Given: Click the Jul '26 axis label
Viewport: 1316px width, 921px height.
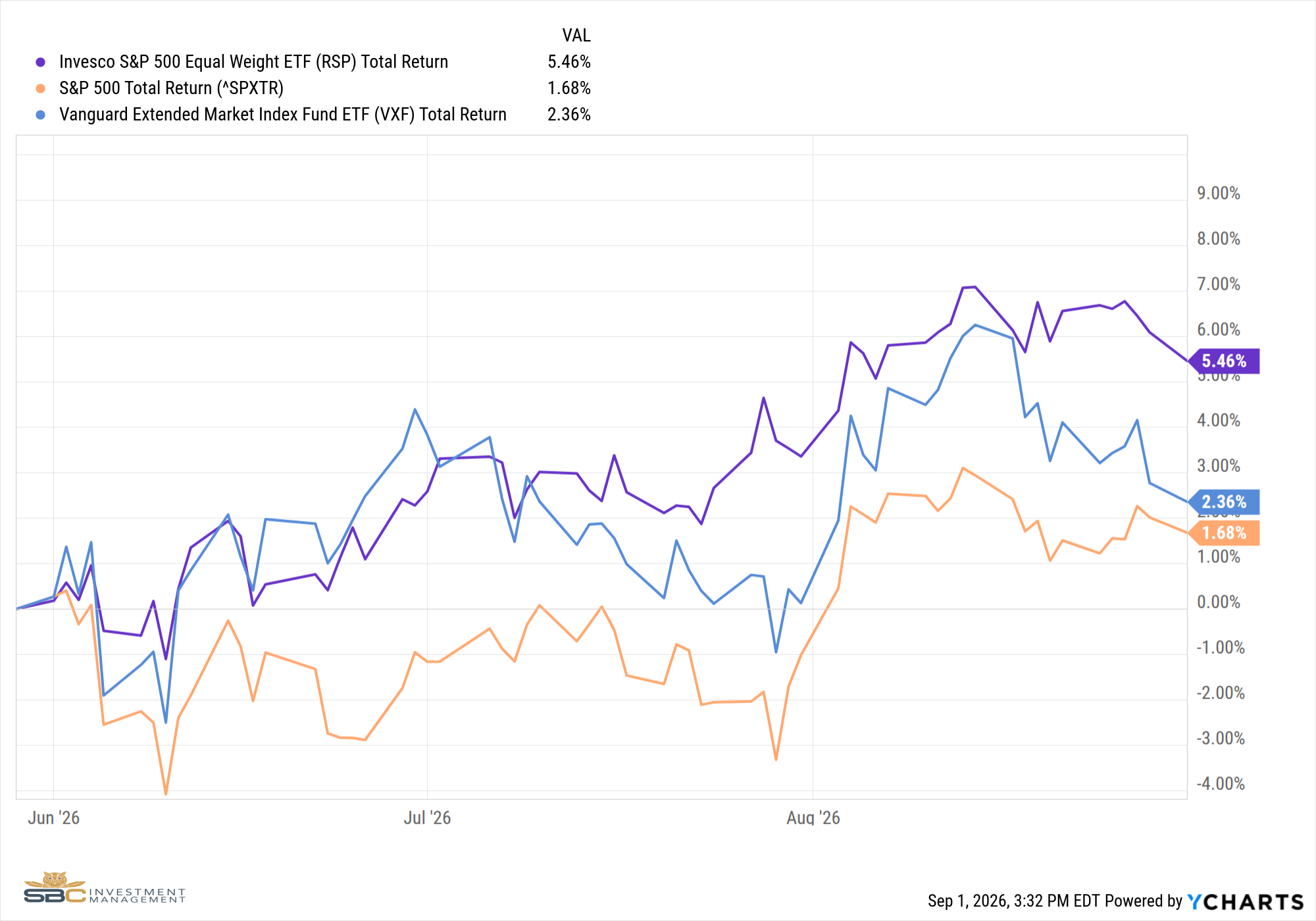Looking at the screenshot, I should [427, 818].
